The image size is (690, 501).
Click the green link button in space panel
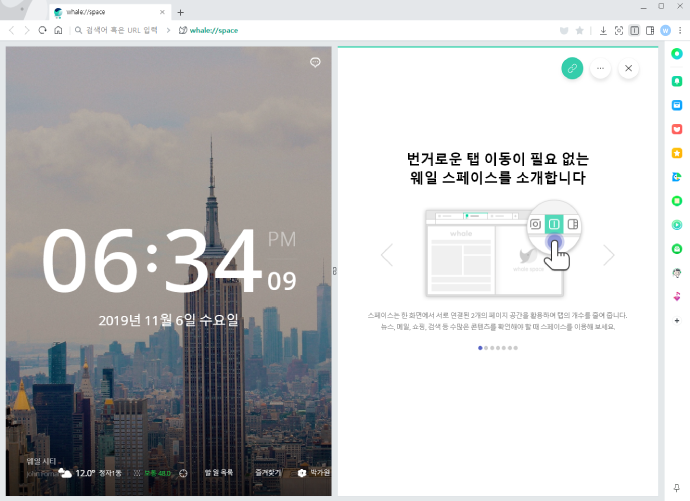(572, 68)
